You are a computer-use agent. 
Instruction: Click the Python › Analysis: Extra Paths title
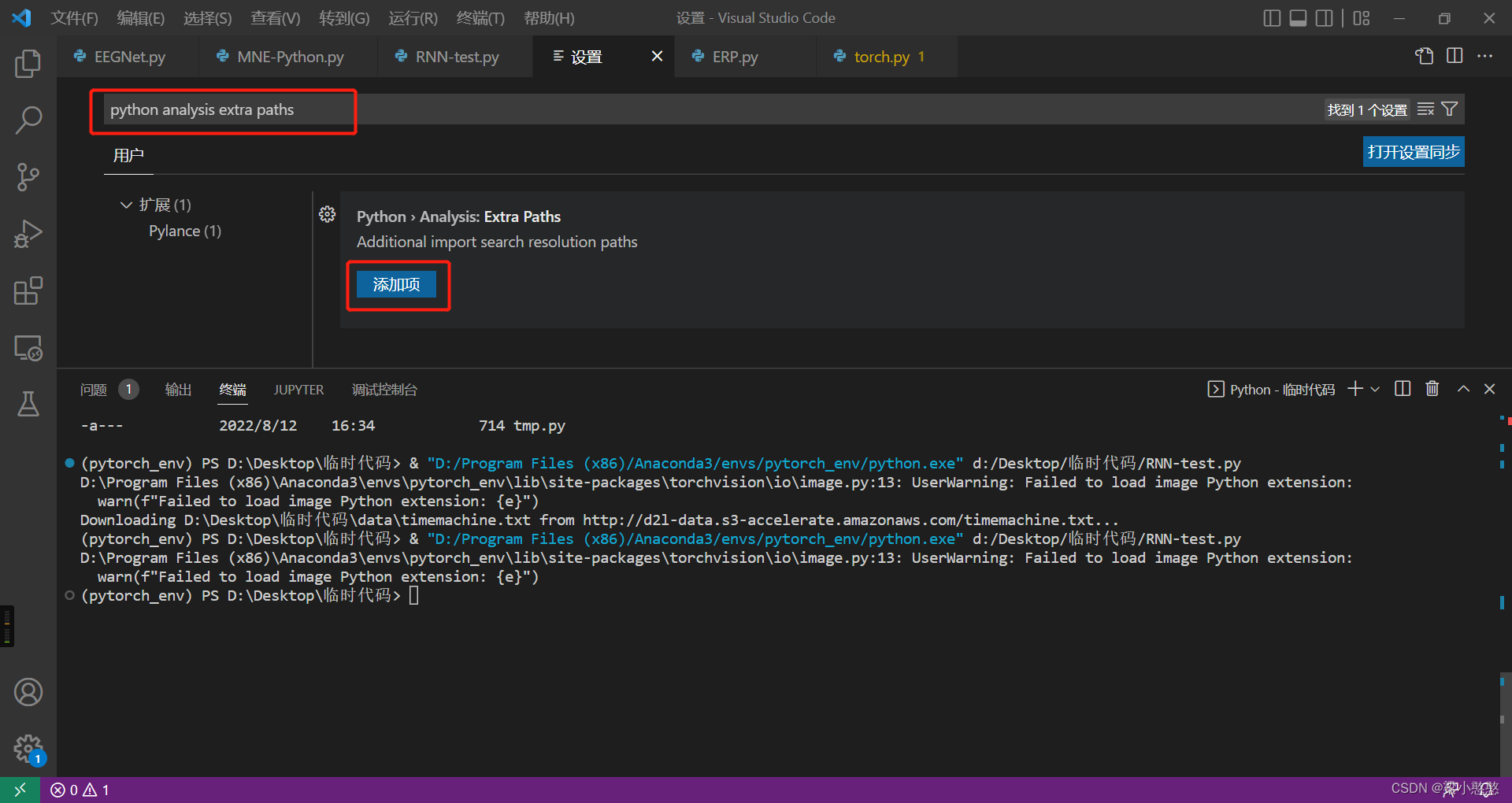coord(458,216)
